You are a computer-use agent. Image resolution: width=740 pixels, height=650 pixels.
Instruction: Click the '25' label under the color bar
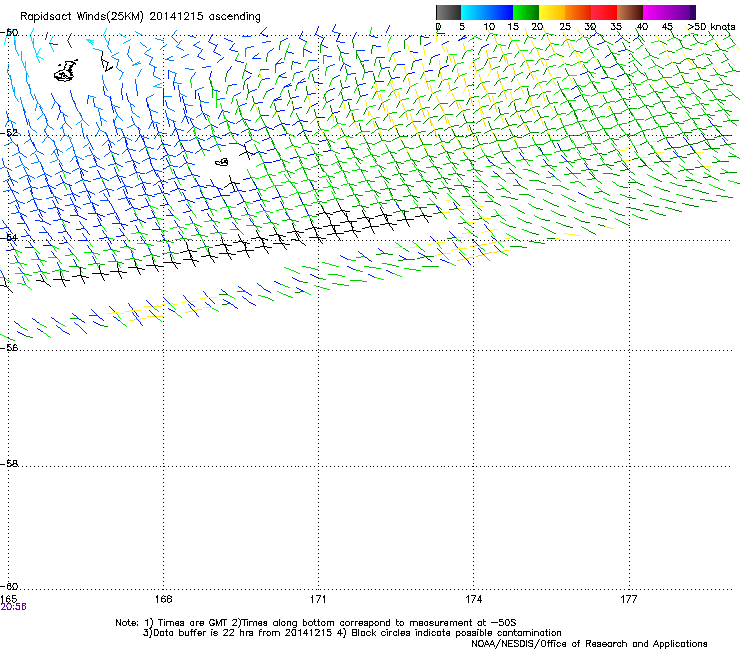565,27
